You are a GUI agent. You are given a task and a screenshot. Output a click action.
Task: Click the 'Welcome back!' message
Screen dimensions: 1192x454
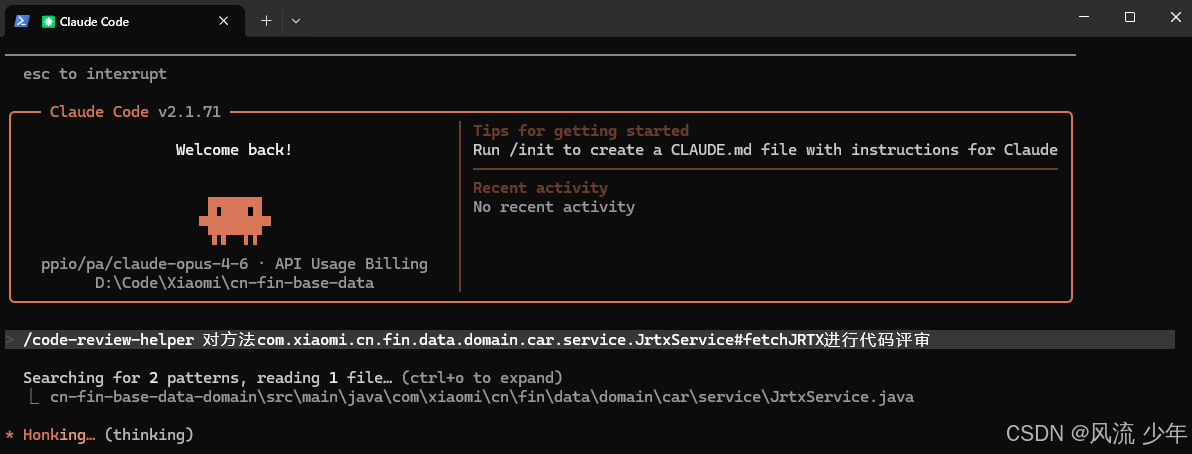234,150
